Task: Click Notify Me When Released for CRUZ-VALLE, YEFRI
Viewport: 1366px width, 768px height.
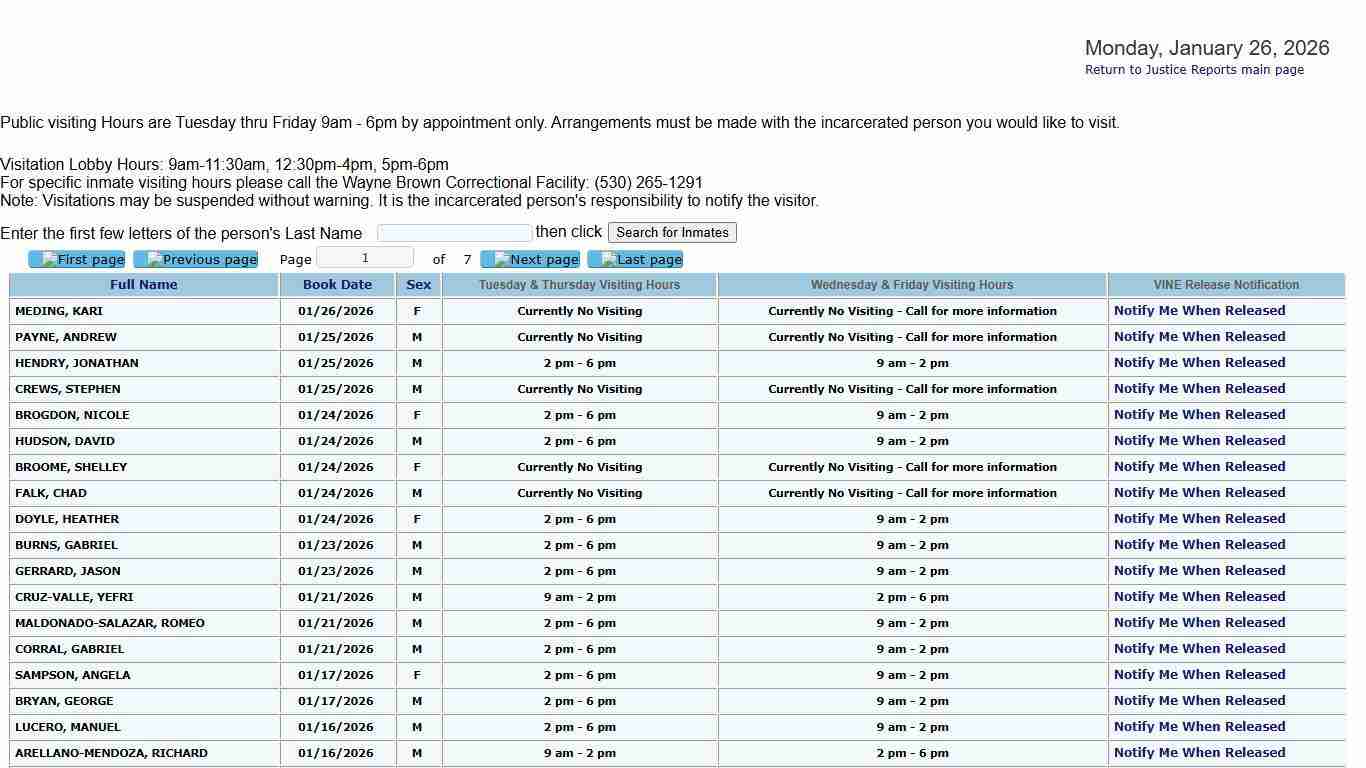Action: click(x=1199, y=597)
